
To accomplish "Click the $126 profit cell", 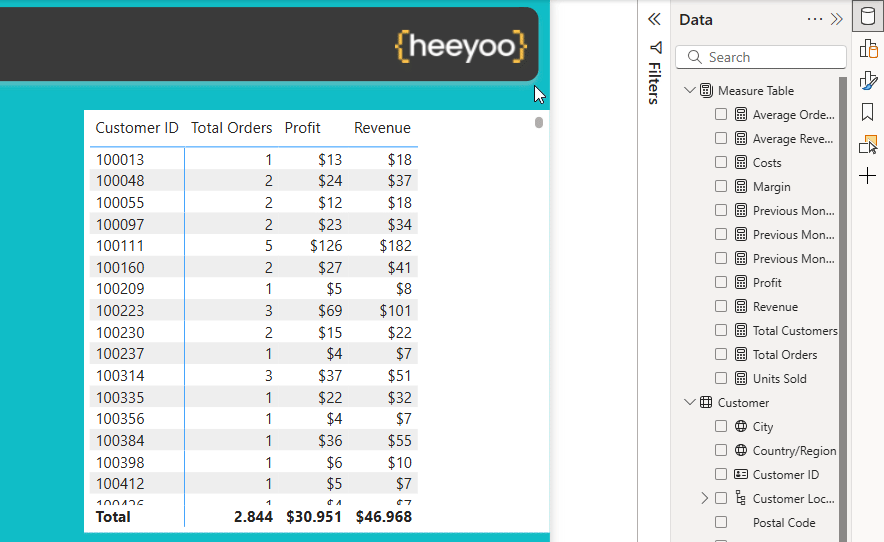I will (326, 246).
